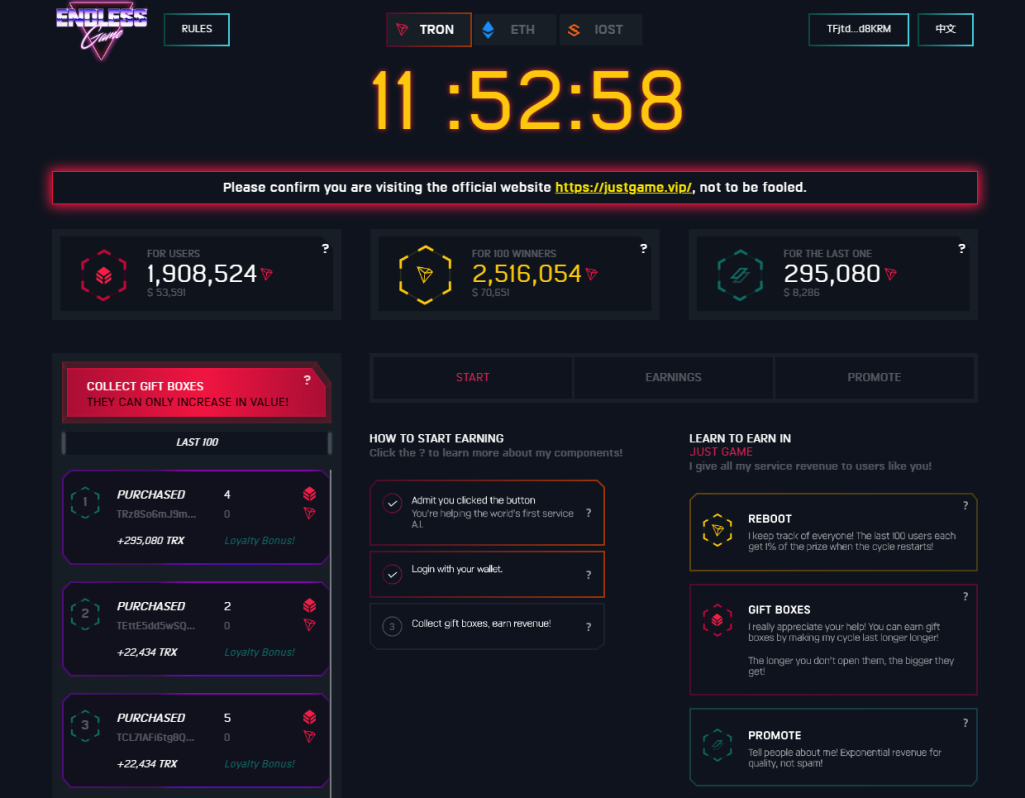Toggle the checkmark for Admit you clicked the button

[392, 503]
